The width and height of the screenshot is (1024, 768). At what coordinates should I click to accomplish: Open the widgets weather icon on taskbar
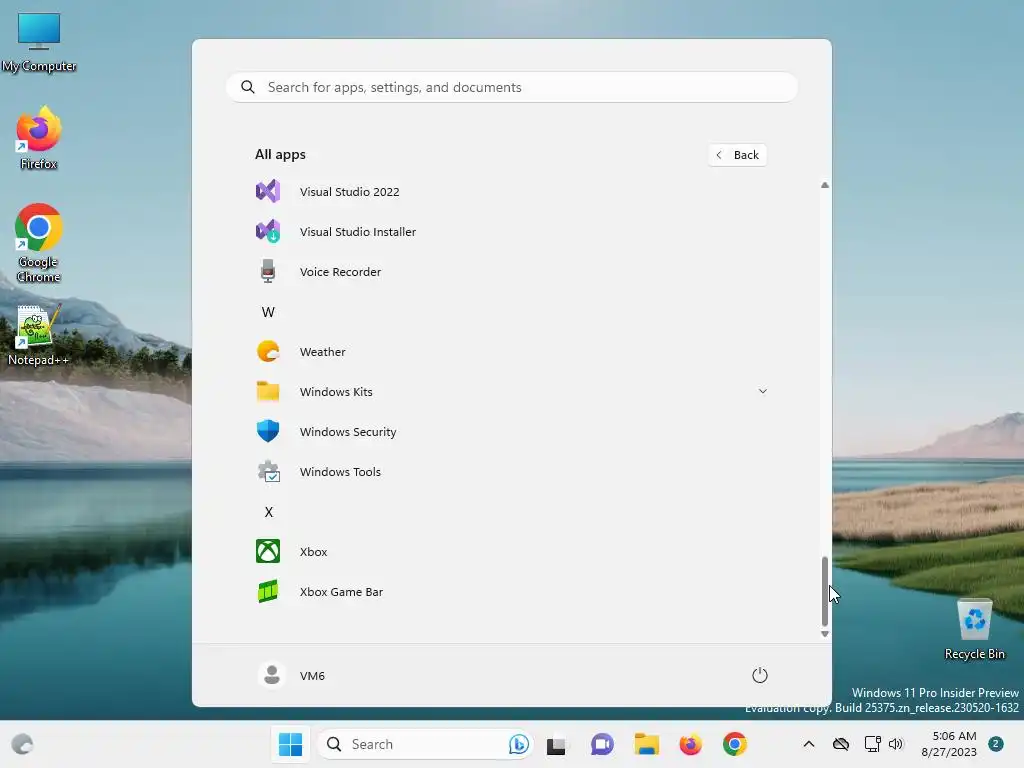(x=22, y=744)
